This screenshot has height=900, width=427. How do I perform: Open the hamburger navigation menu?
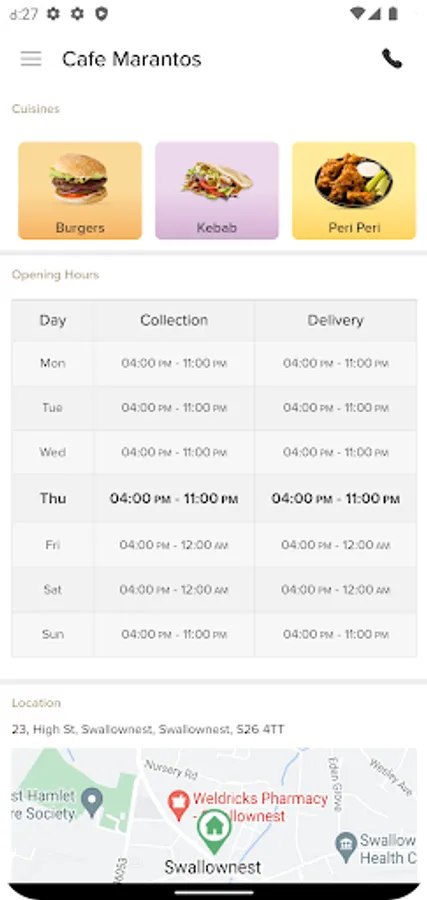[x=31, y=59]
